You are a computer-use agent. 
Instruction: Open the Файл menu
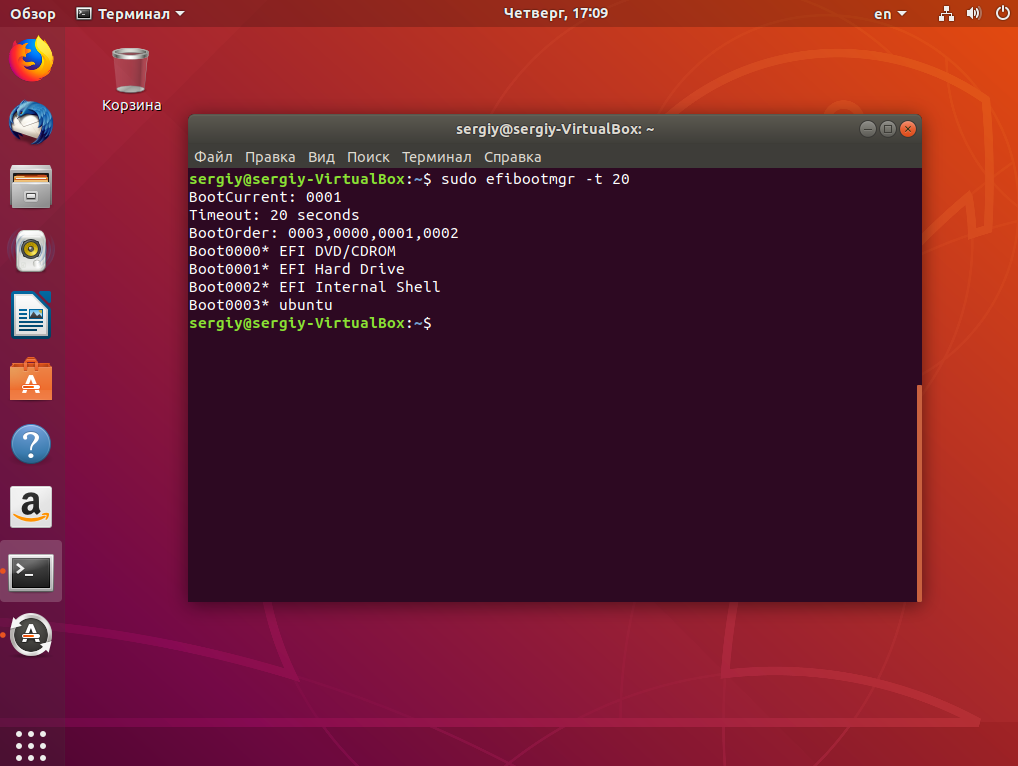pos(213,157)
